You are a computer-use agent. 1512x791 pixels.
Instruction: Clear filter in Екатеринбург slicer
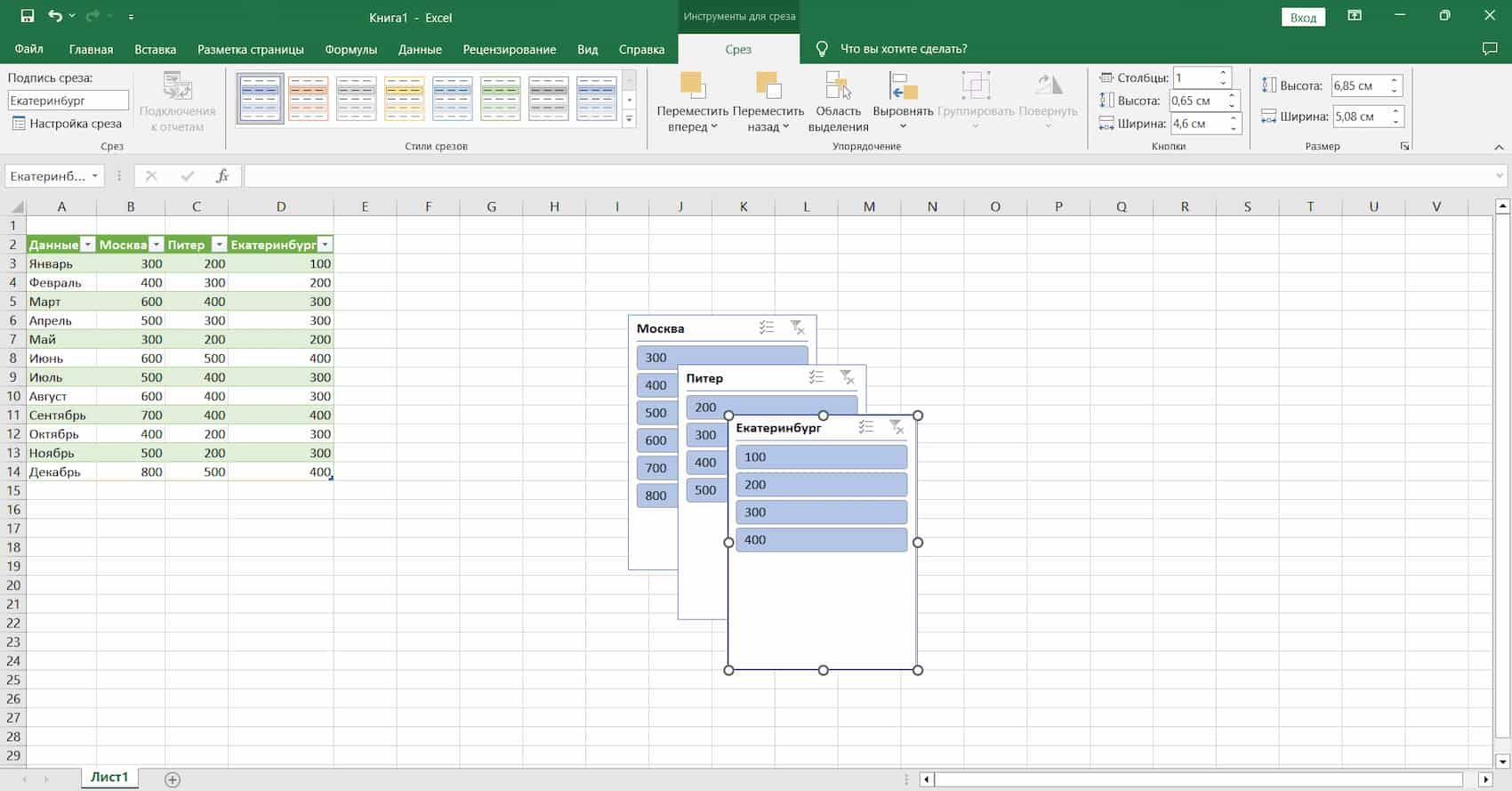[x=897, y=428]
